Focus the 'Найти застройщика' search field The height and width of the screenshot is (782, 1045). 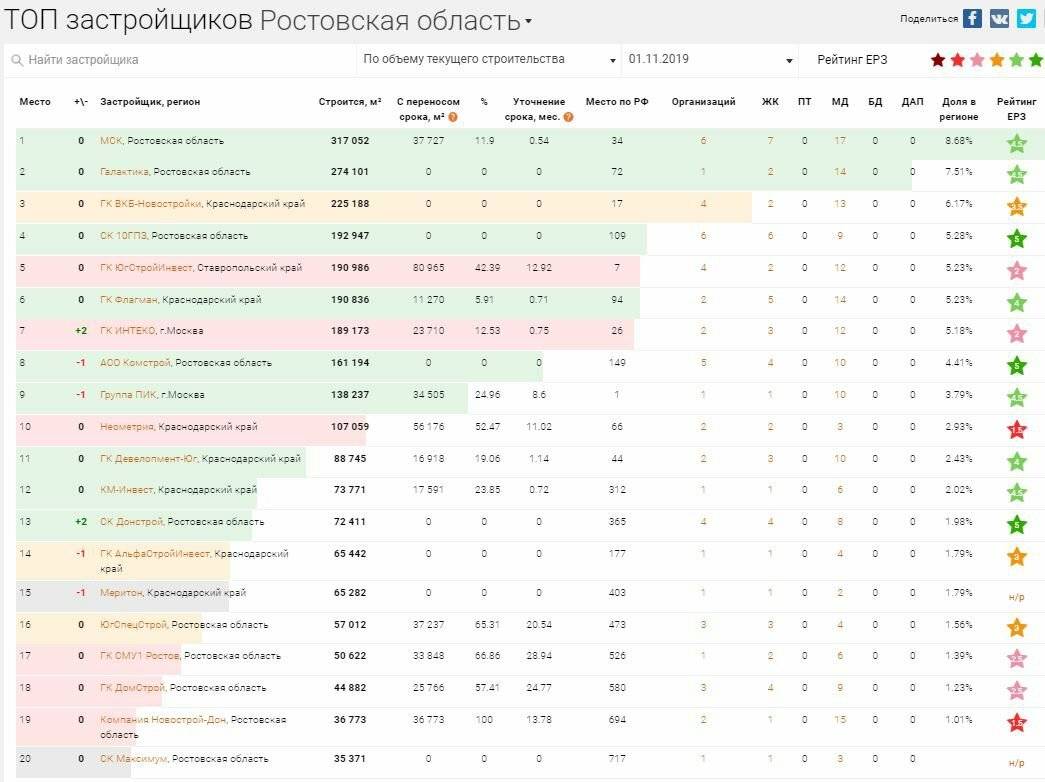(x=180, y=60)
